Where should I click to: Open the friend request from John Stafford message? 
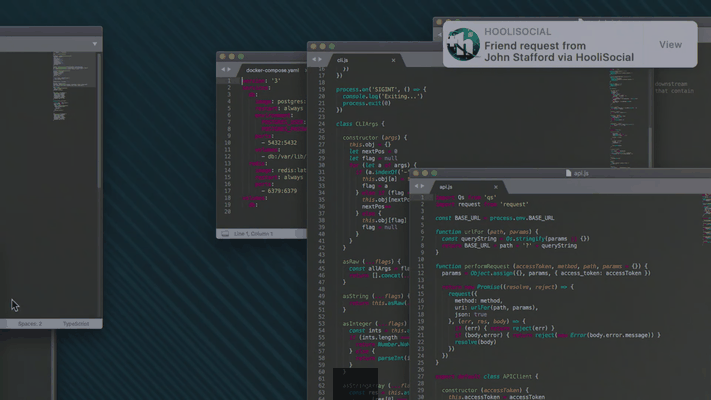tap(559, 51)
